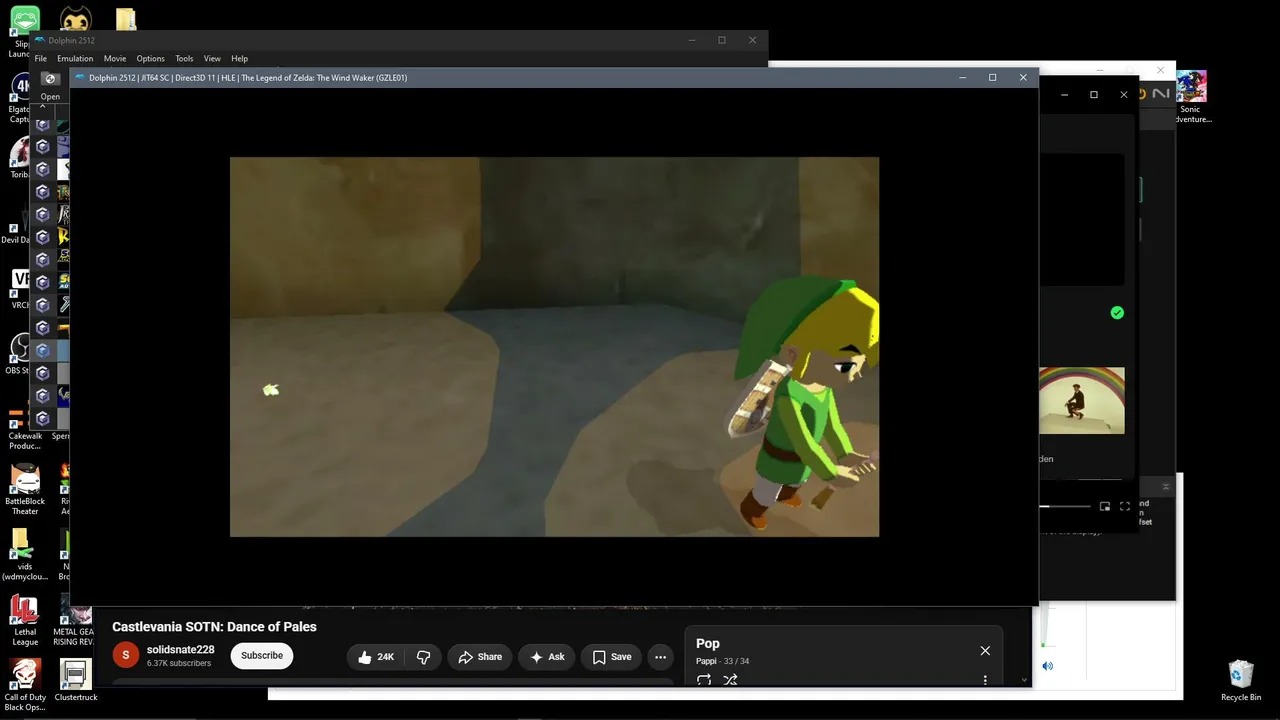
Task: Toggle loop on the Pop playlist
Action: 704,680
